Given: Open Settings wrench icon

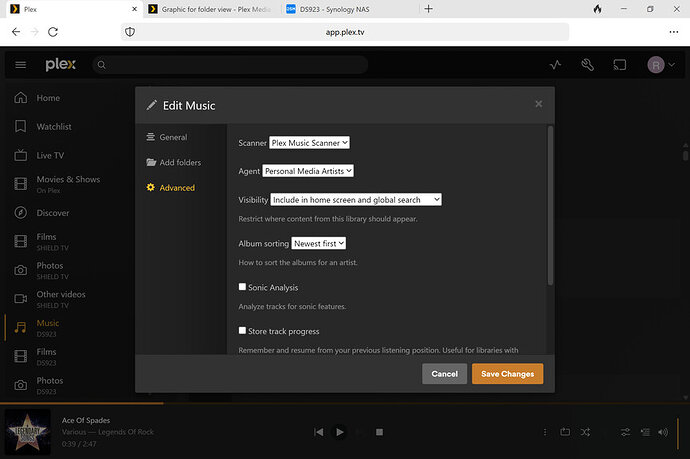Looking at the screenshot, I should pos(587,65).
